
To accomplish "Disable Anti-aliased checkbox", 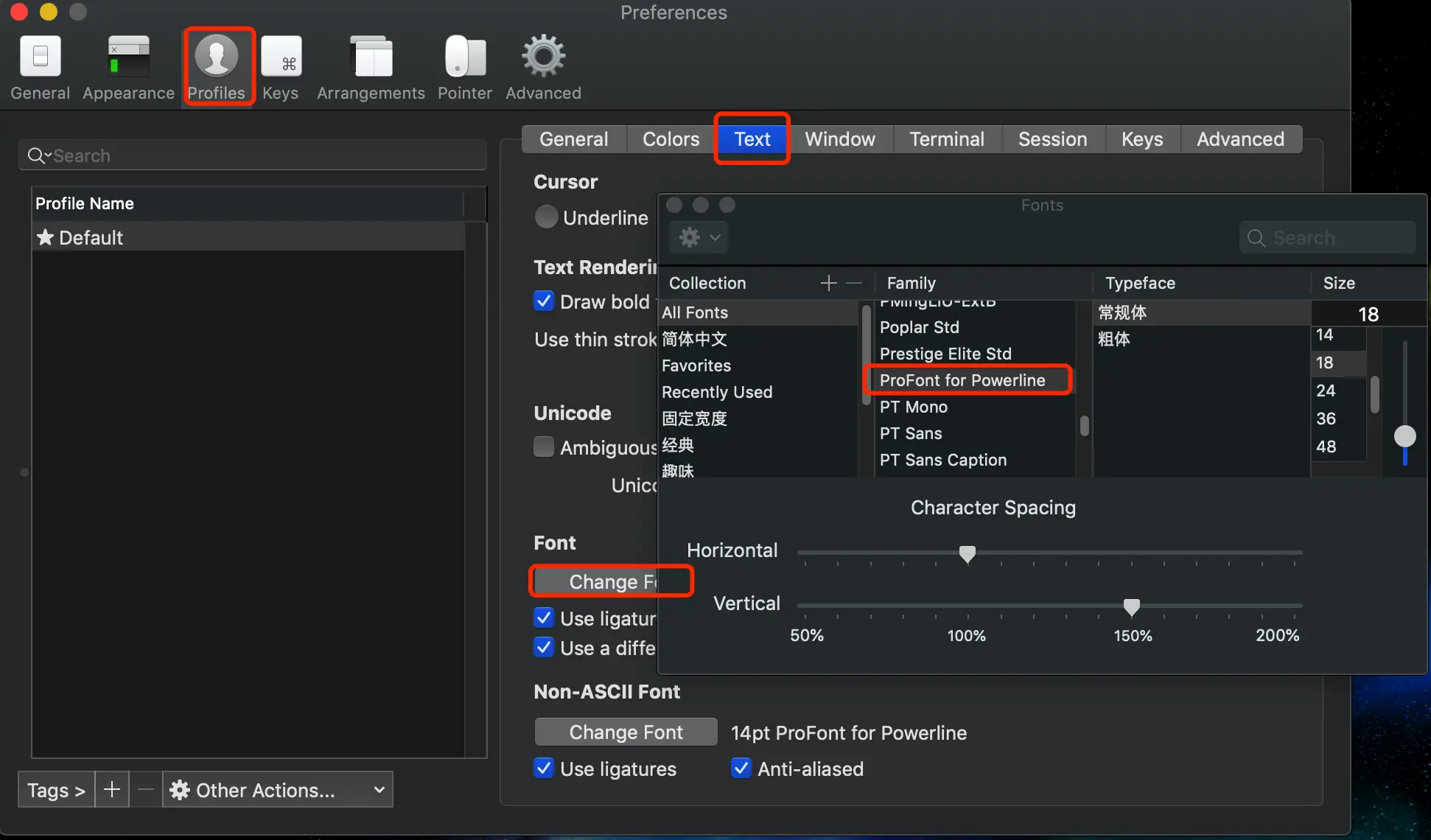I will coord(741,769).
